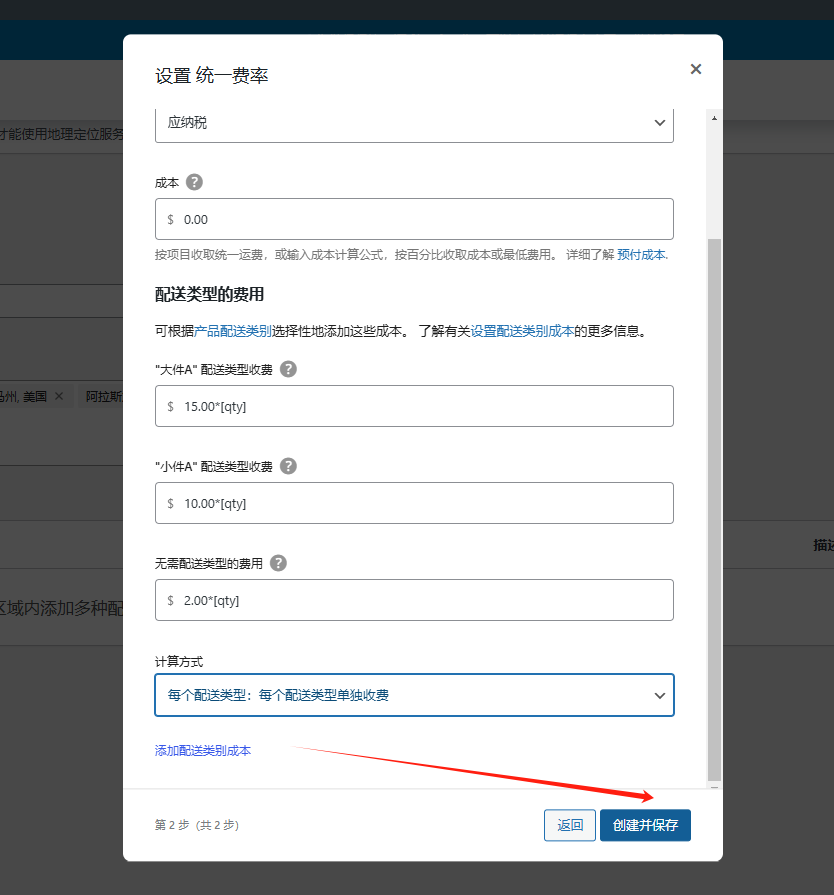
Task: Remove the "州, 美国" tag via its ×
Action: pyautogui.click(x=57, y=396)
